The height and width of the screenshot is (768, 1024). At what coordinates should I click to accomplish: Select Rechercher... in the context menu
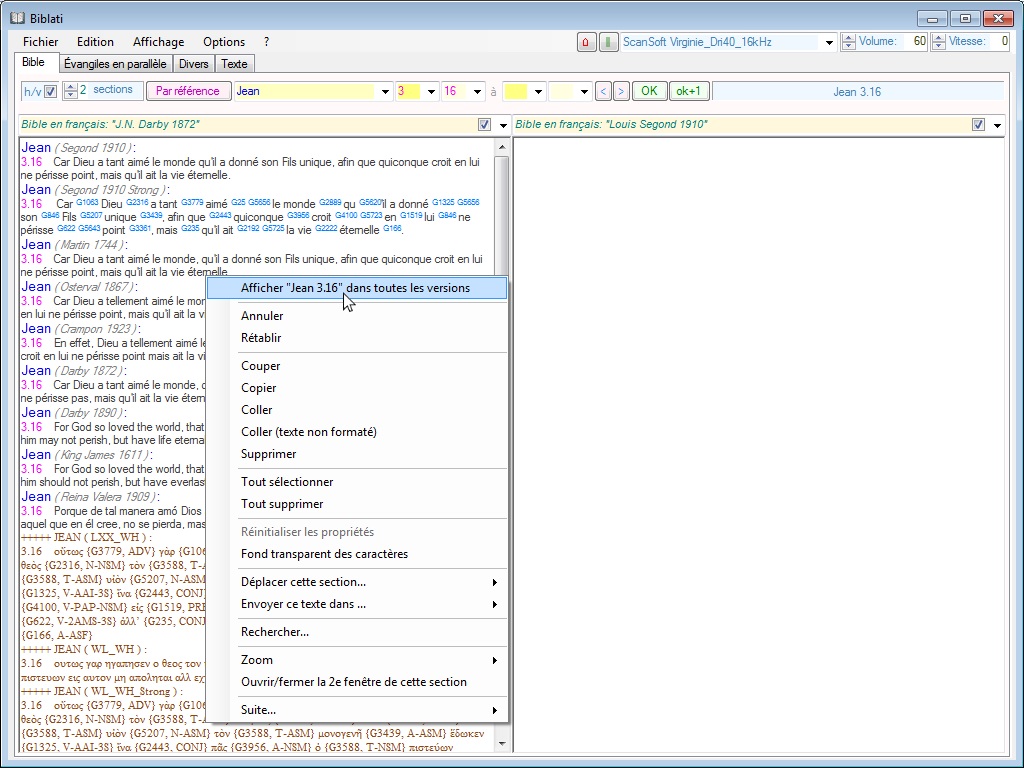(275, 632)
